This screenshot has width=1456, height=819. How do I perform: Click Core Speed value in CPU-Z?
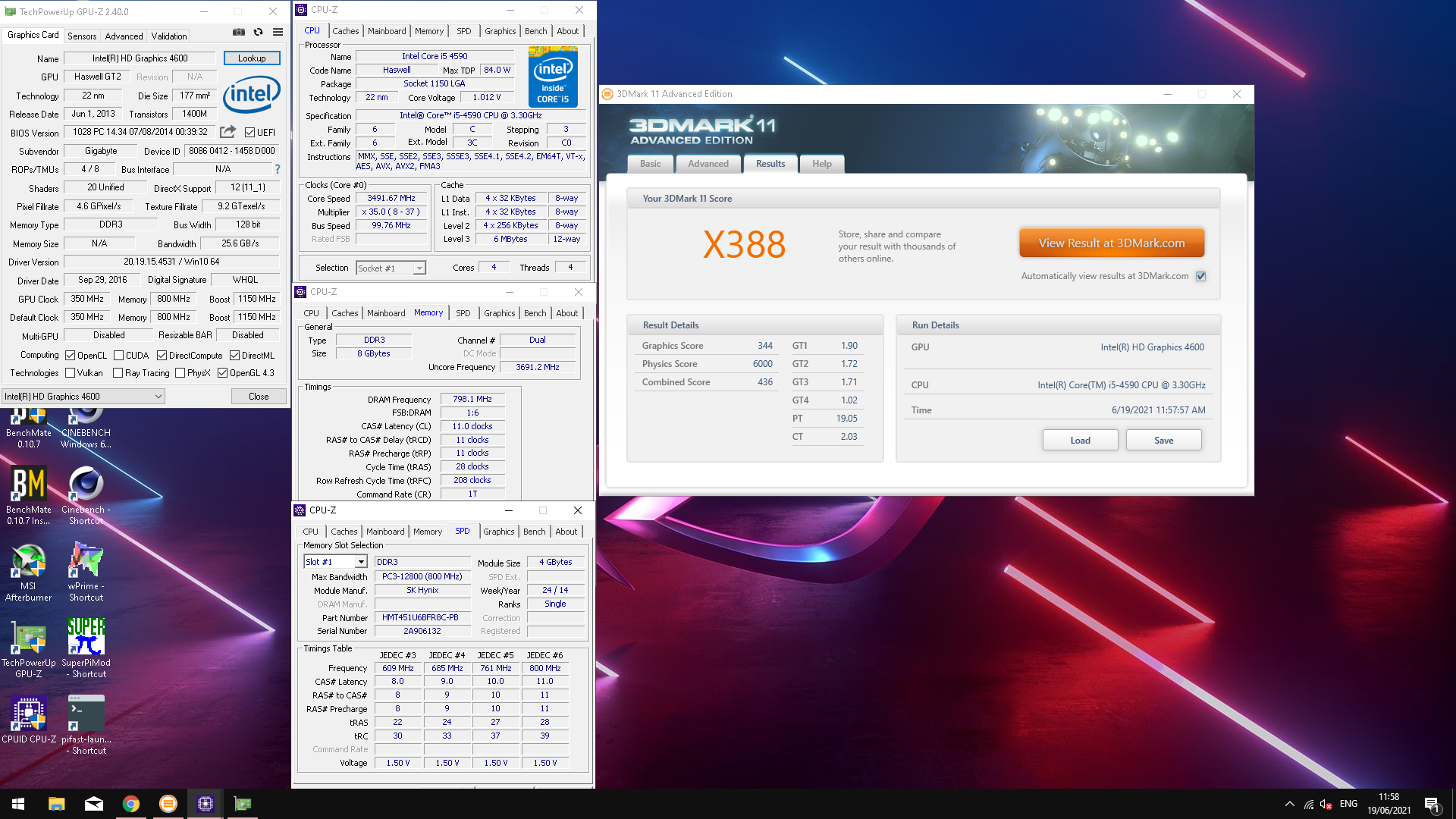coord(391,198)
